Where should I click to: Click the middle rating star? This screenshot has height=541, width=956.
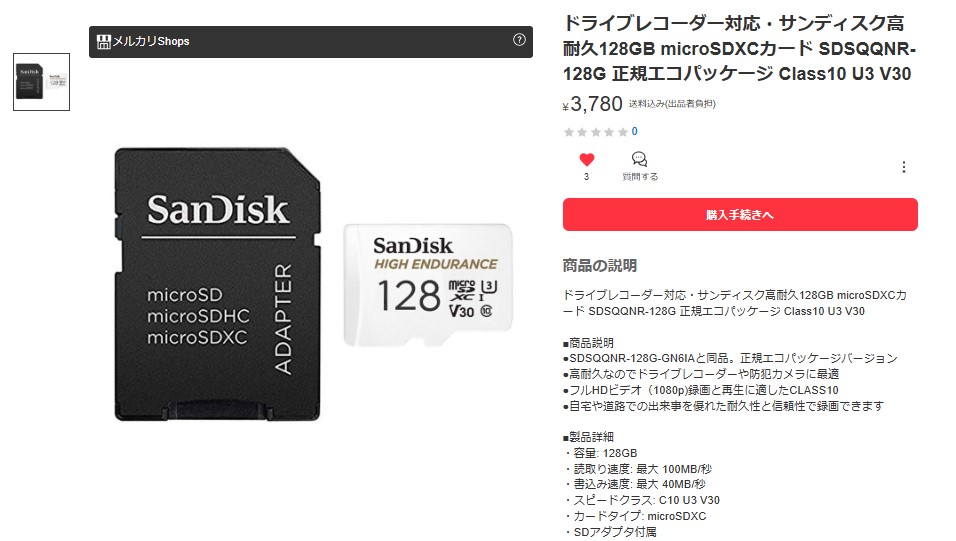(x=596, y=132)
